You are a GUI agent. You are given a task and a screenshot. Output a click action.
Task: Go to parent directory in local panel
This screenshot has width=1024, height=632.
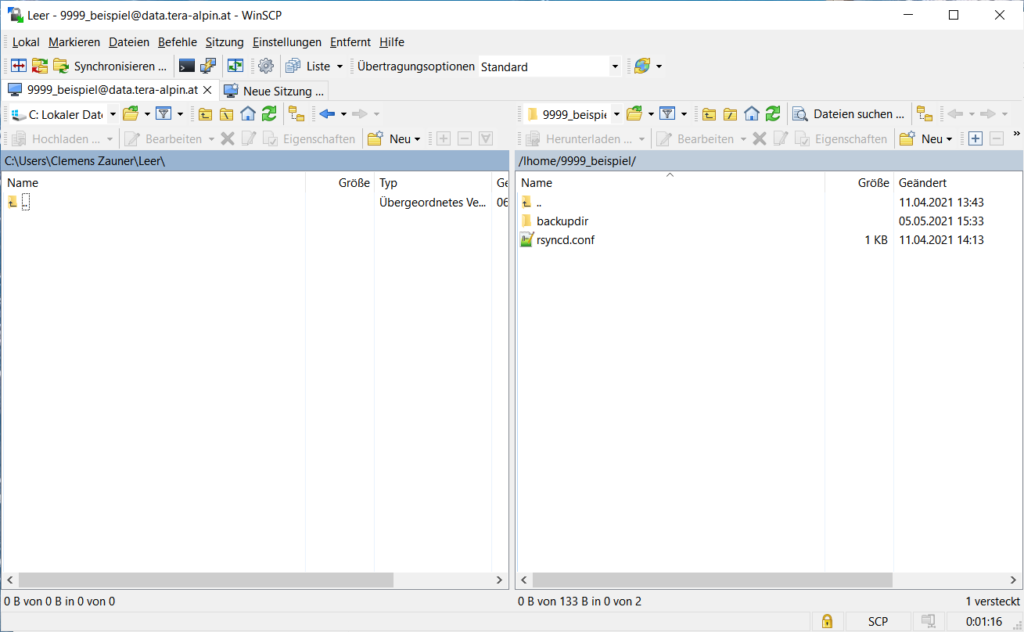pyautogui.click(x=205, y=114)
